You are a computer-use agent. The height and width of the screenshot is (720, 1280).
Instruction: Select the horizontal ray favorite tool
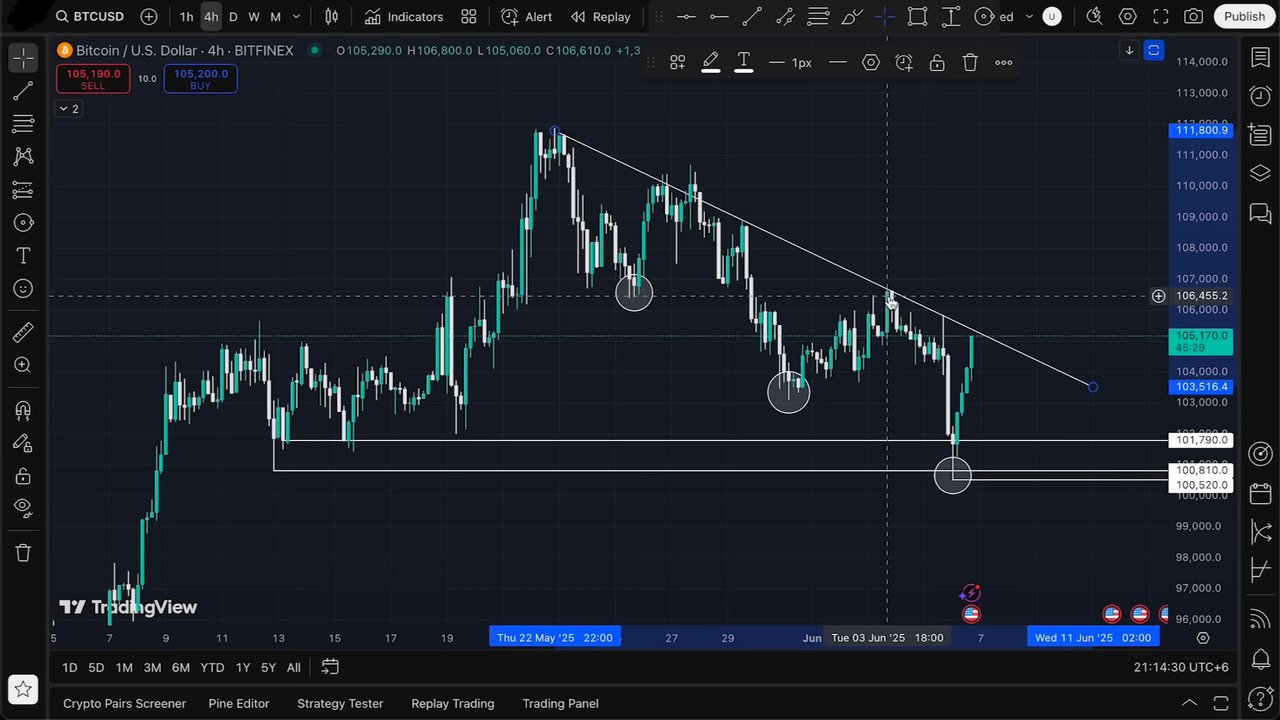click(x=719, y=16)
